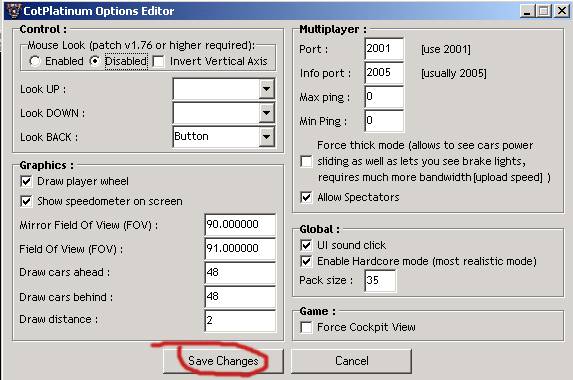Enable Force thick mode checkbox

coord(306,161)
